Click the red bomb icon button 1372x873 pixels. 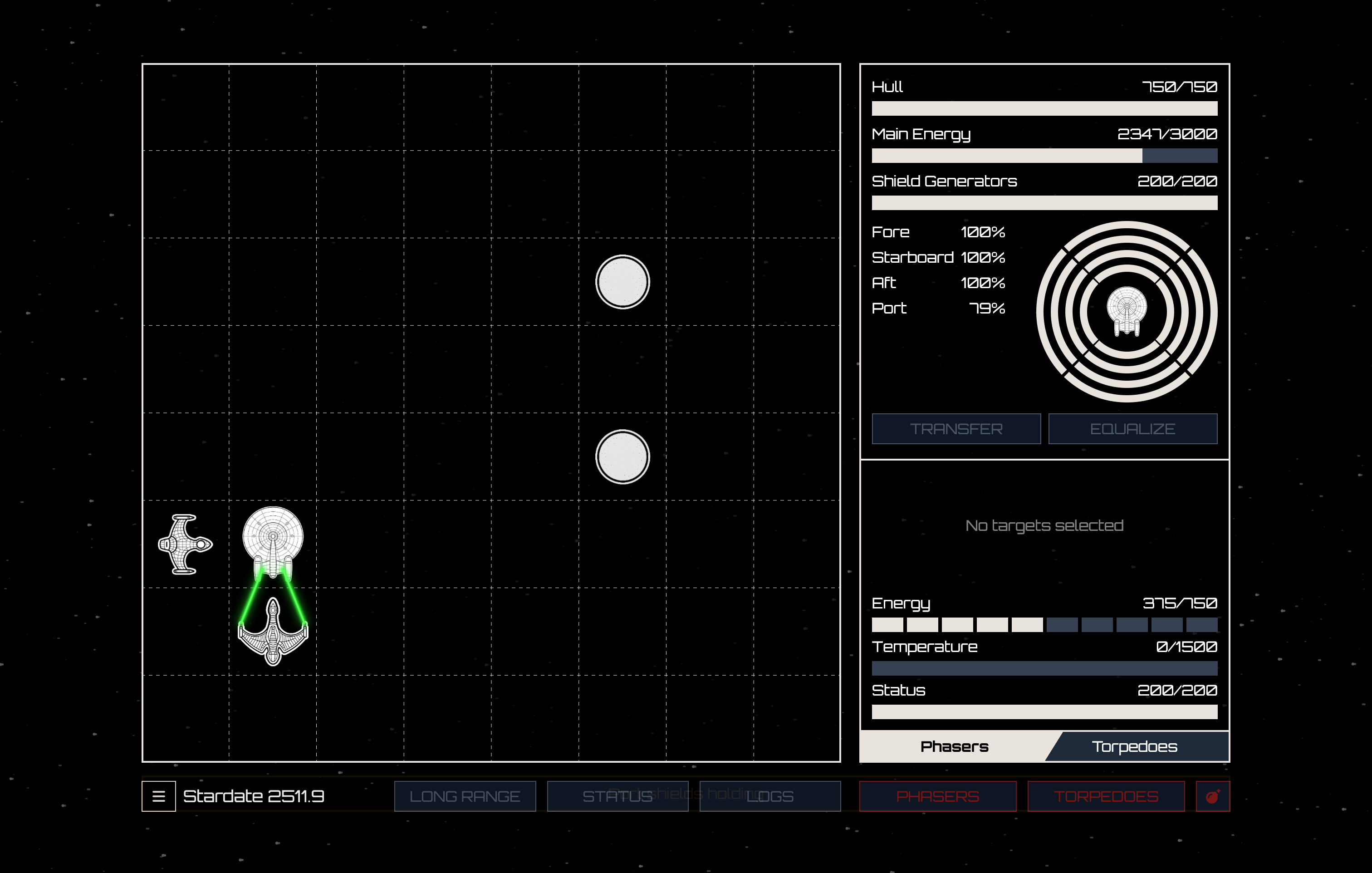pyautogui.click(x=1212, y=796)
